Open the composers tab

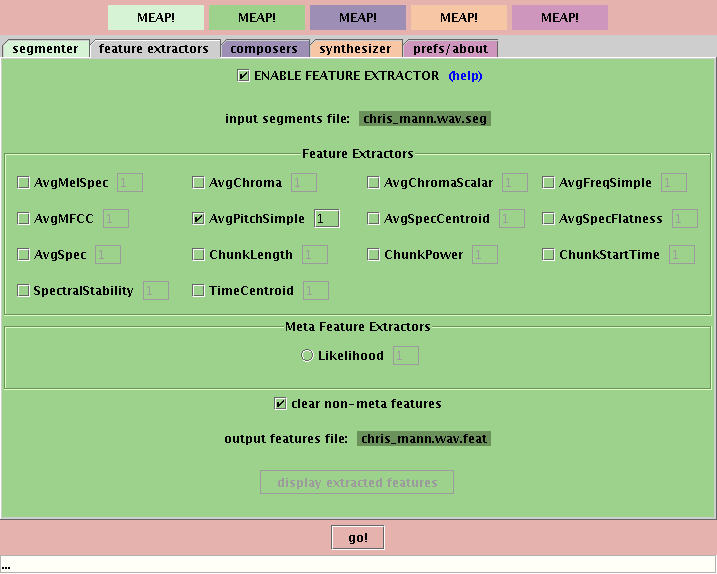click(x=264, y=48)
